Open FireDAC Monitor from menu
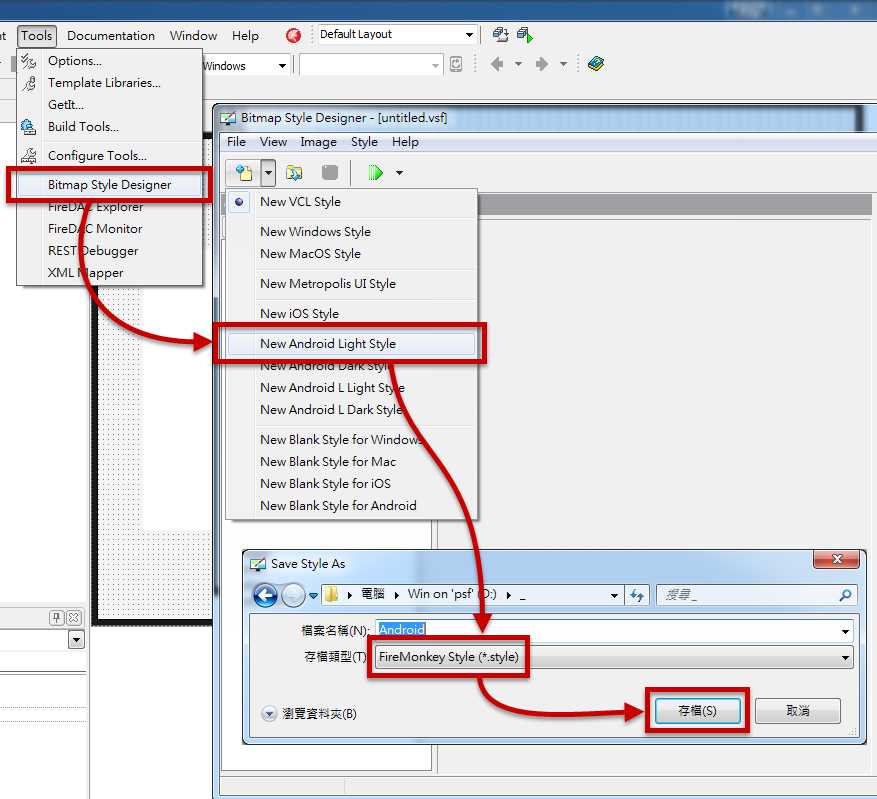The width and height of the screenshot is (877, 799). (110, 229)
